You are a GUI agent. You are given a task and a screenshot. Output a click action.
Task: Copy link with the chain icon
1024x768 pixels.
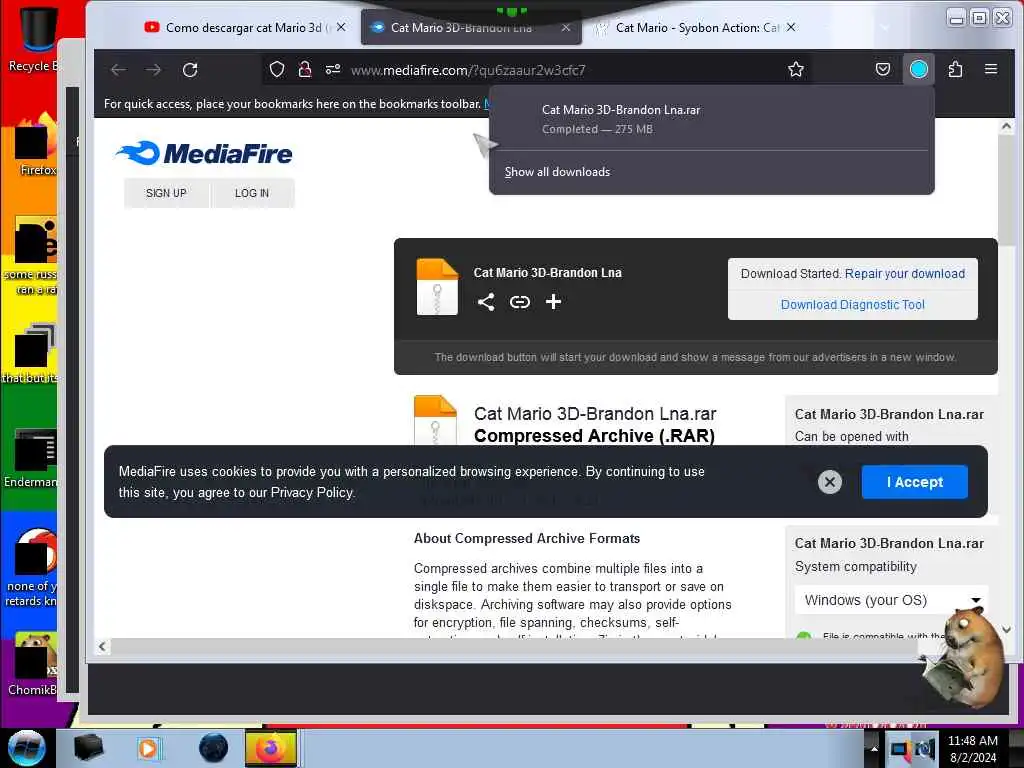[x=520, y=302]
